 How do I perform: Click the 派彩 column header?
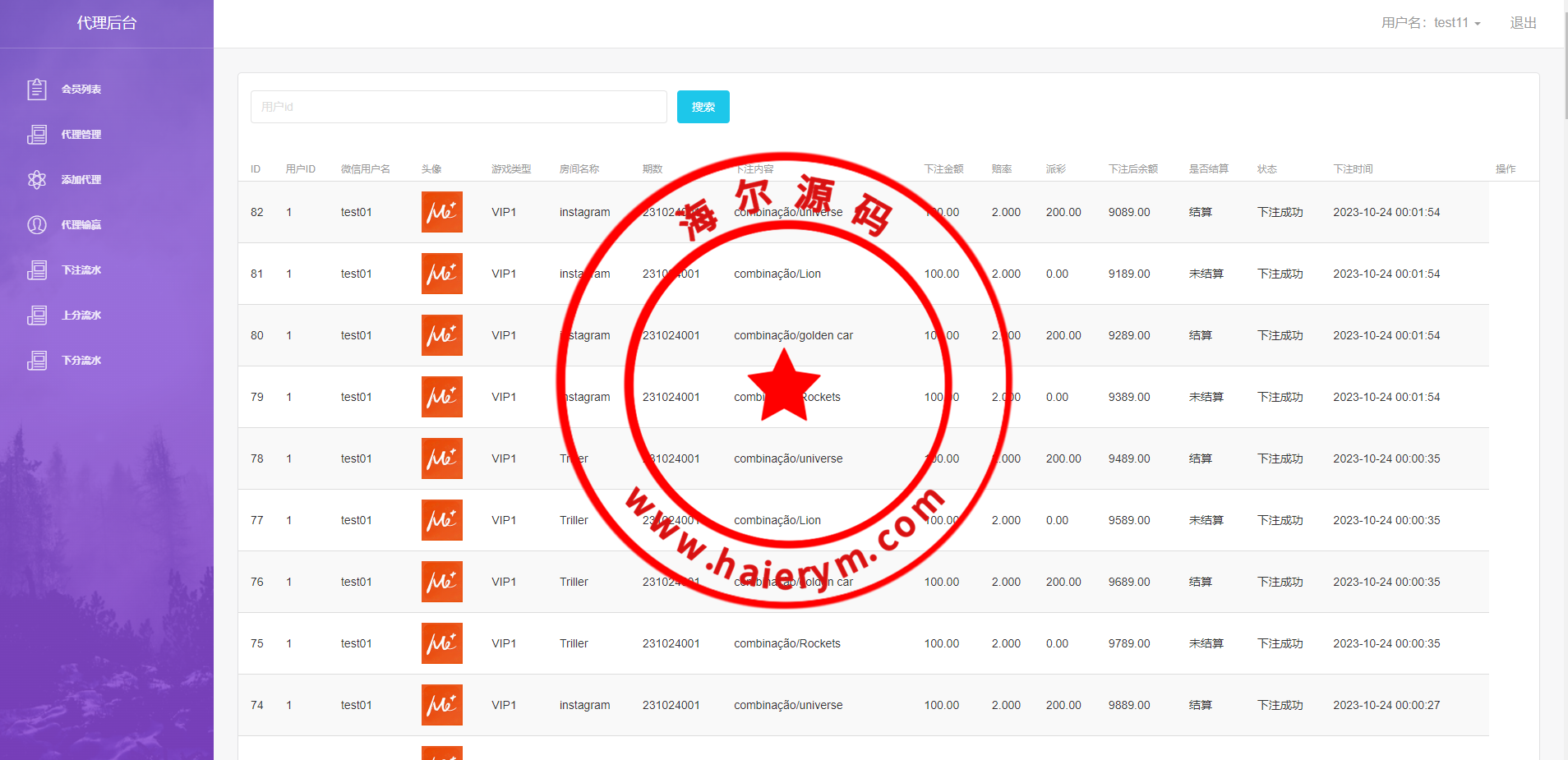pyautogui.click(x=1056, y=169)
